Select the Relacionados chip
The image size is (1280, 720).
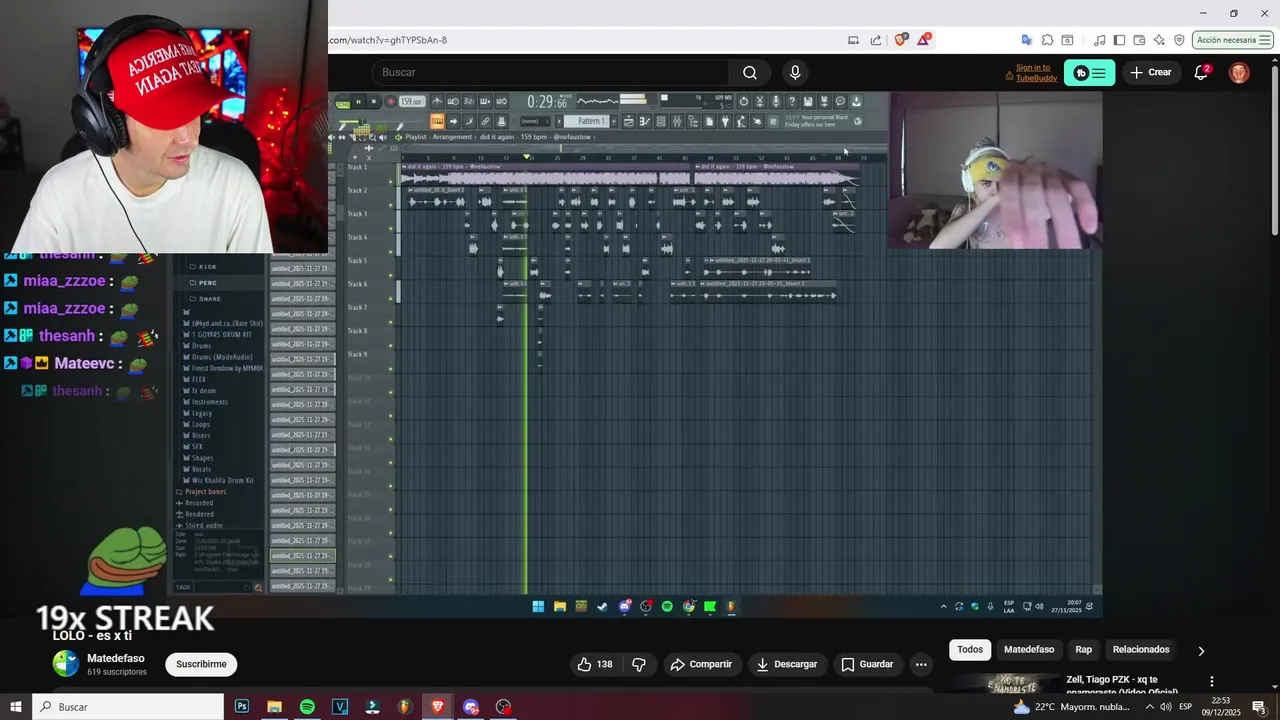click(x=1141, y=650)
